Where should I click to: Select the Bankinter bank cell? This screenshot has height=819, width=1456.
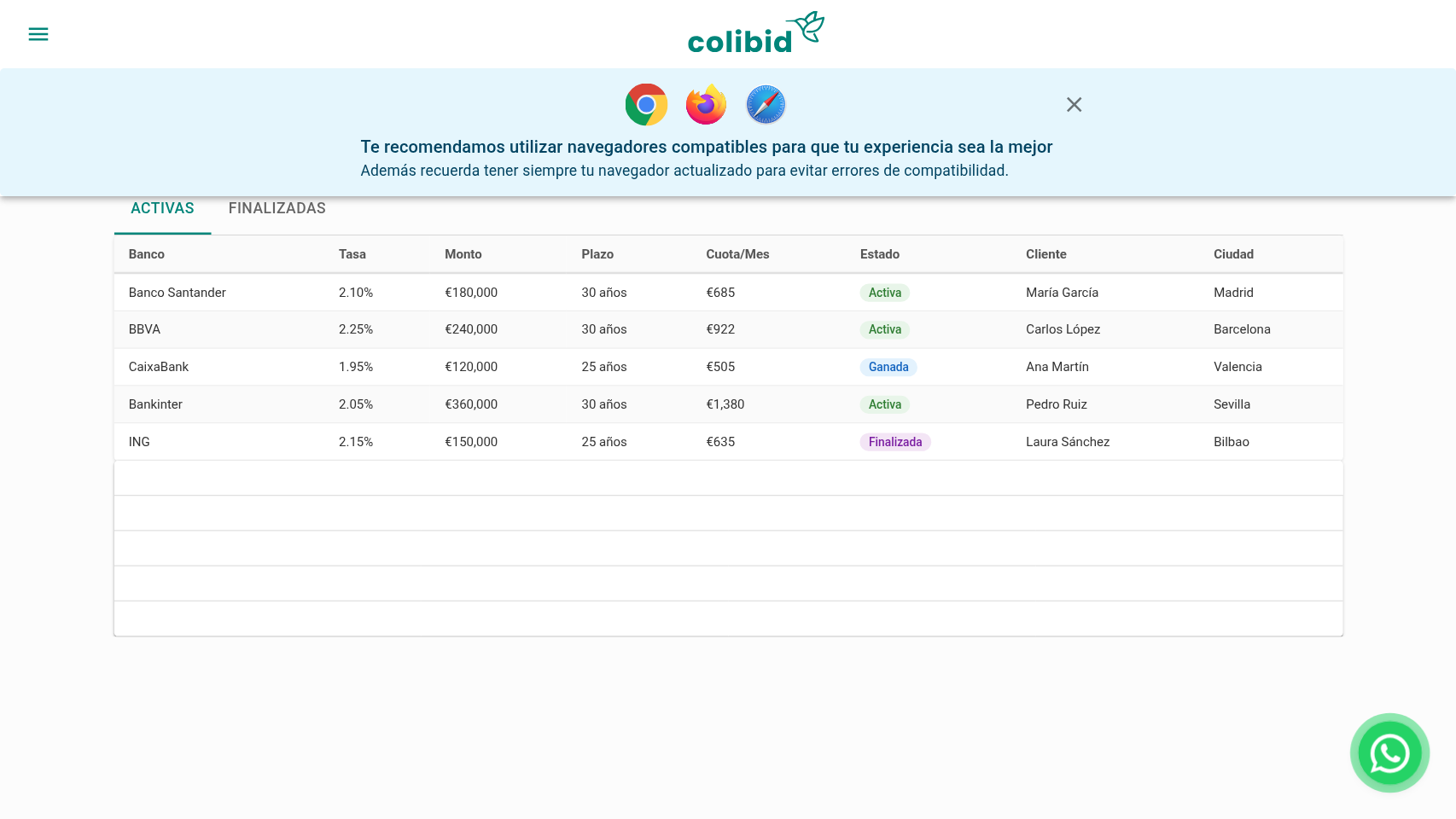click(x=155, y=404)
